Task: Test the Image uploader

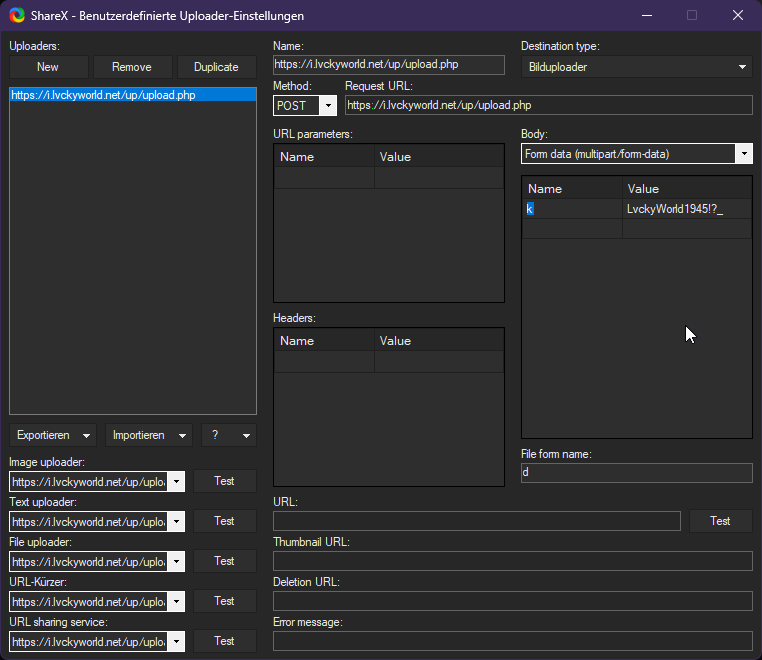Action: pyautogui.click(x=224, y=481)
